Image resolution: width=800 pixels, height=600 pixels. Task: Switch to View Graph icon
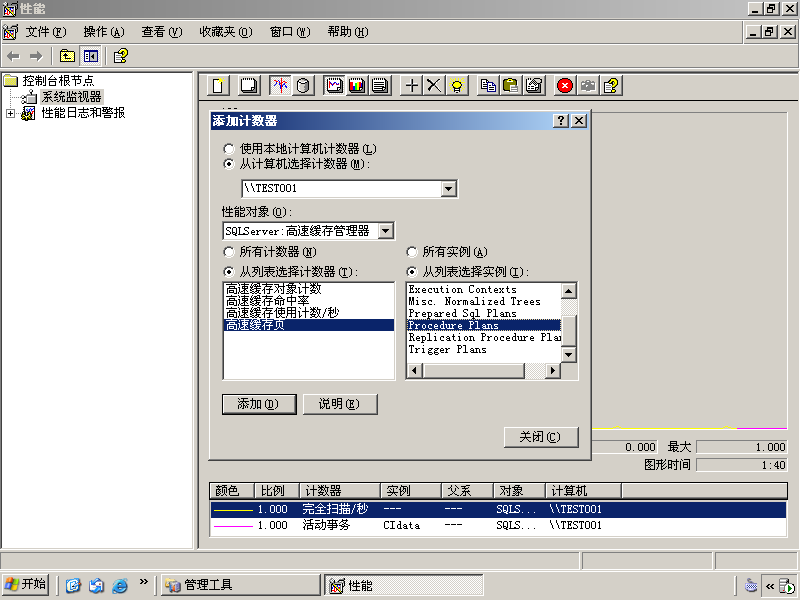pos(335,86)
